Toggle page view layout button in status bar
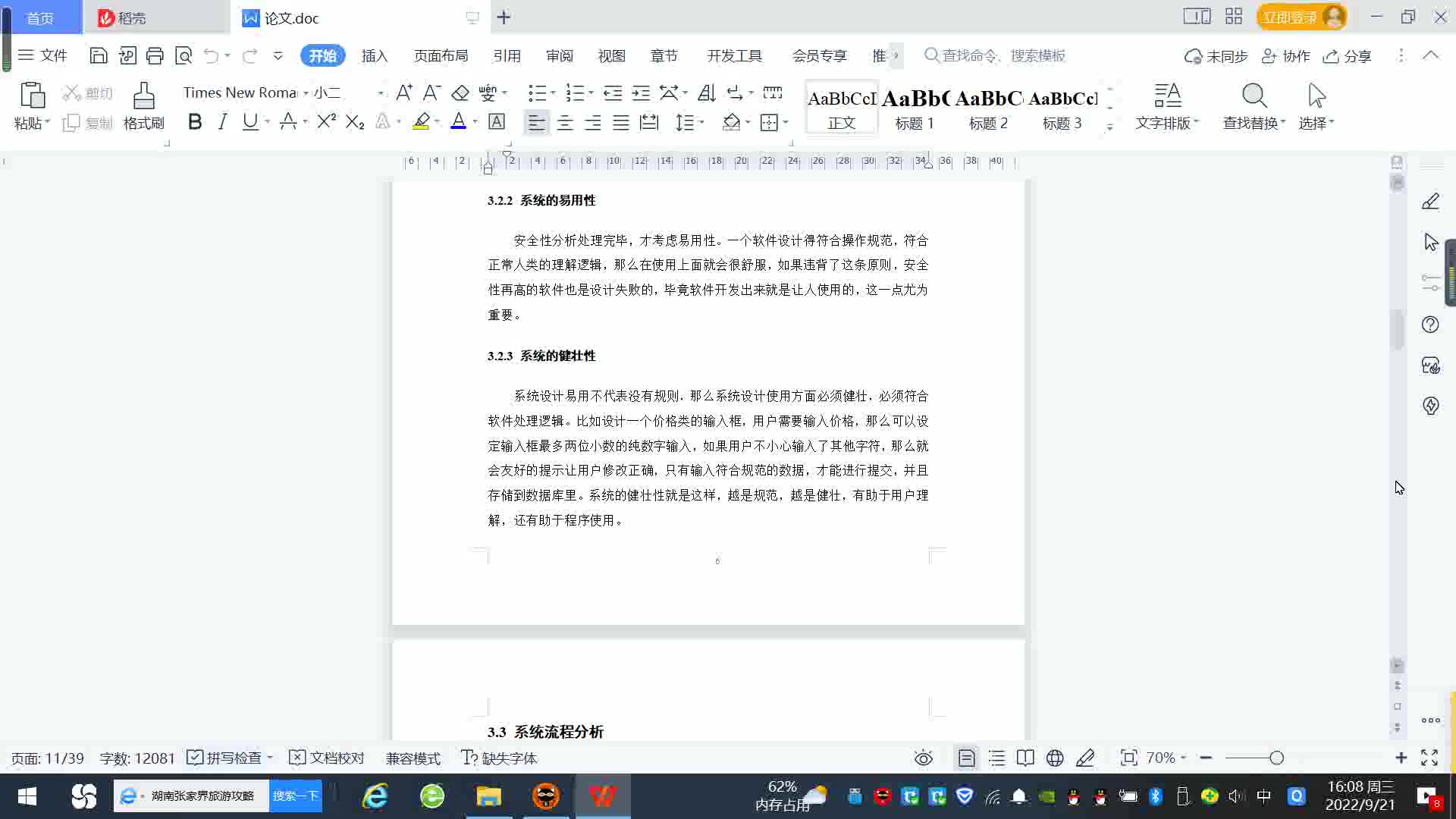 click(966, 758)
